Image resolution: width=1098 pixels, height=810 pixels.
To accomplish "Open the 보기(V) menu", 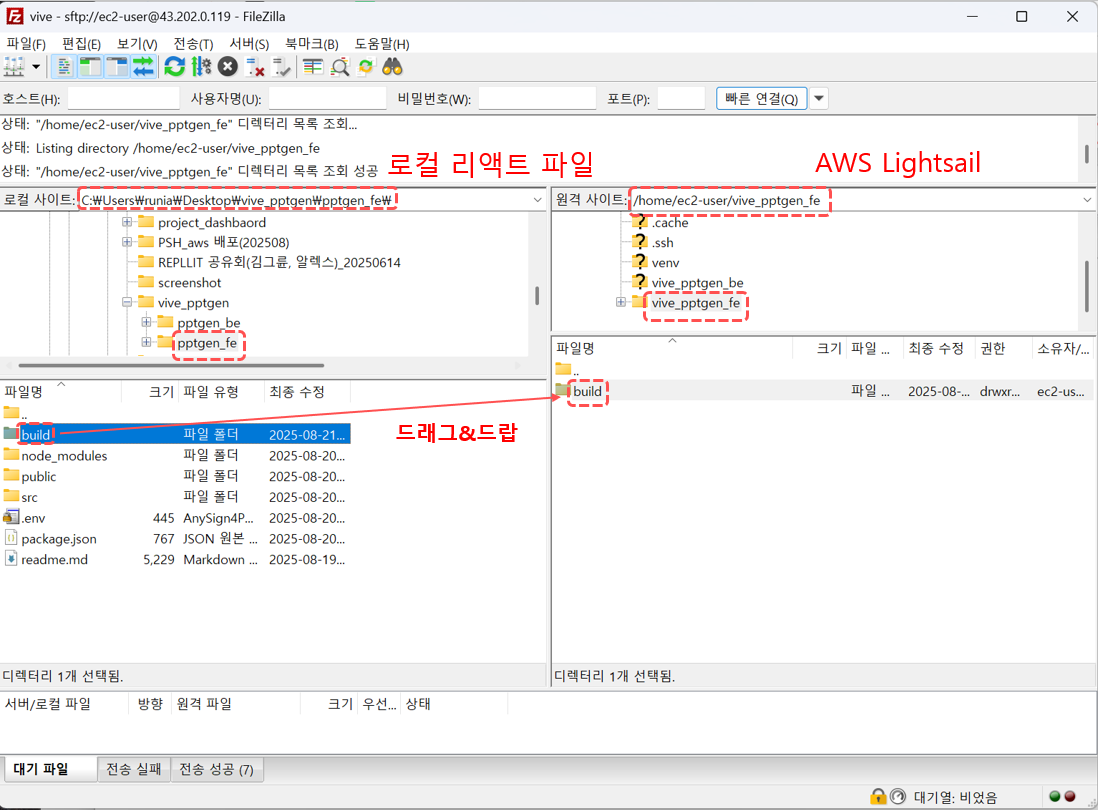I will tap(137, 44).
